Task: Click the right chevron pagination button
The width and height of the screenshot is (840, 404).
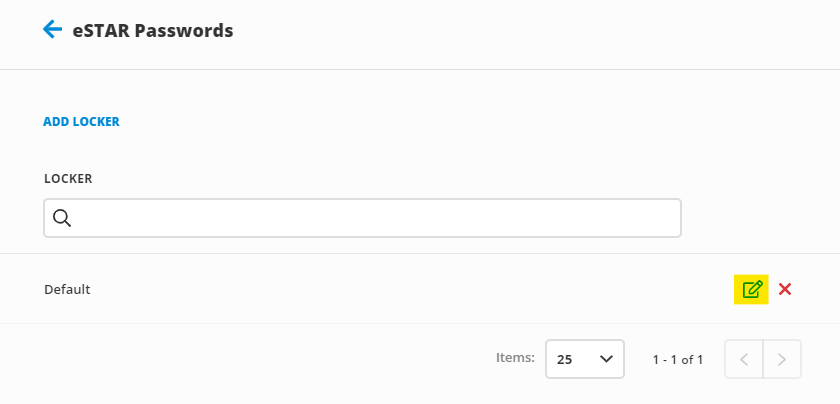Action: (x=782, y=359)
